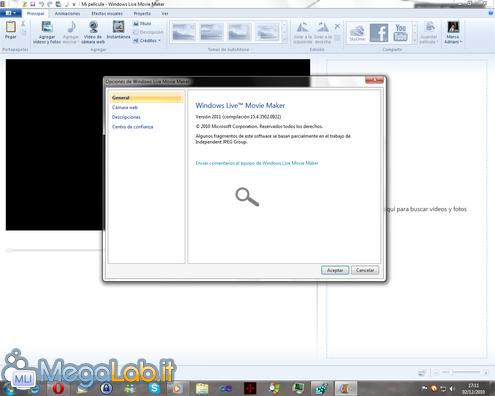Switch to the Efectos visuales tab
The width and height of the screenshot is (495, 396).
point(107,14)
